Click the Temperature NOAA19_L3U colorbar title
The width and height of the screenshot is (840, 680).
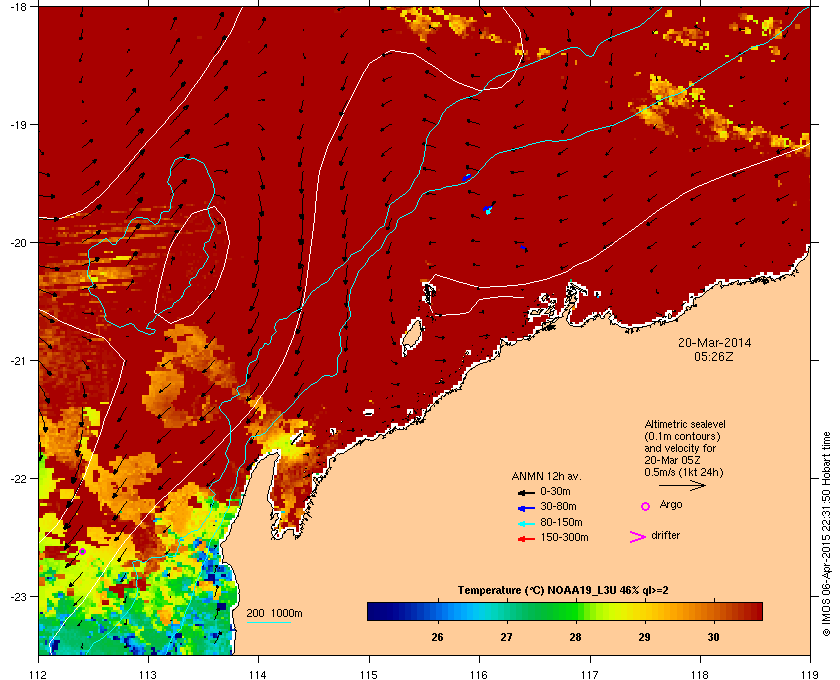[563, 591]
